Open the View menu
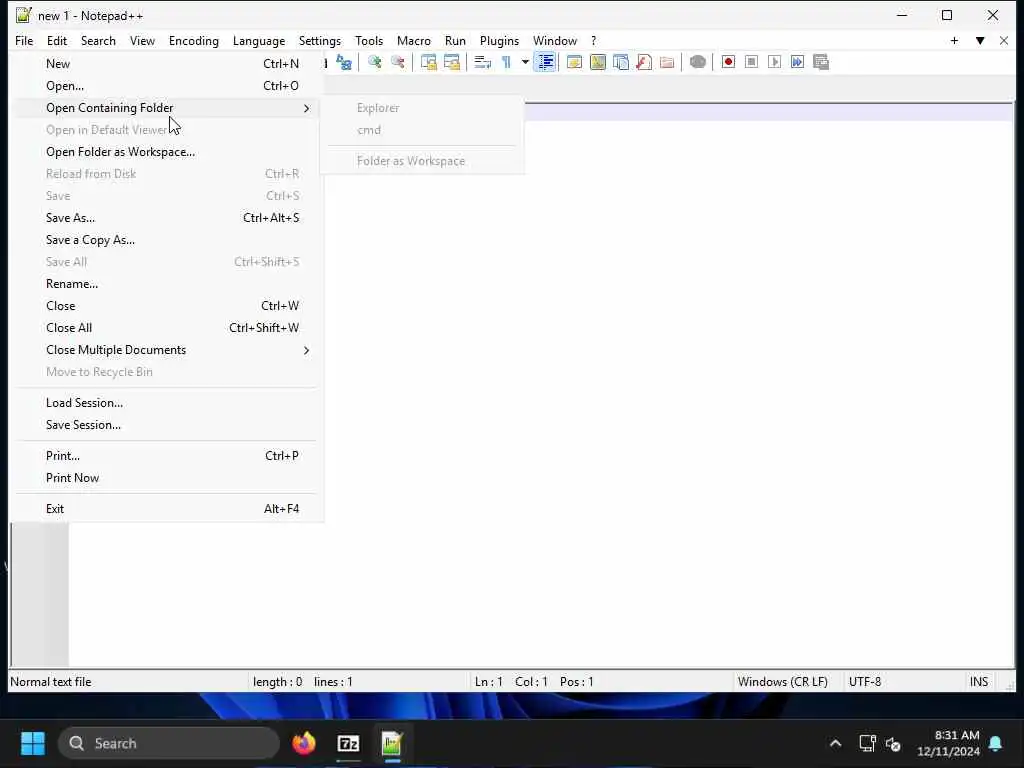1024x768 pixels. tap(142, 40)
